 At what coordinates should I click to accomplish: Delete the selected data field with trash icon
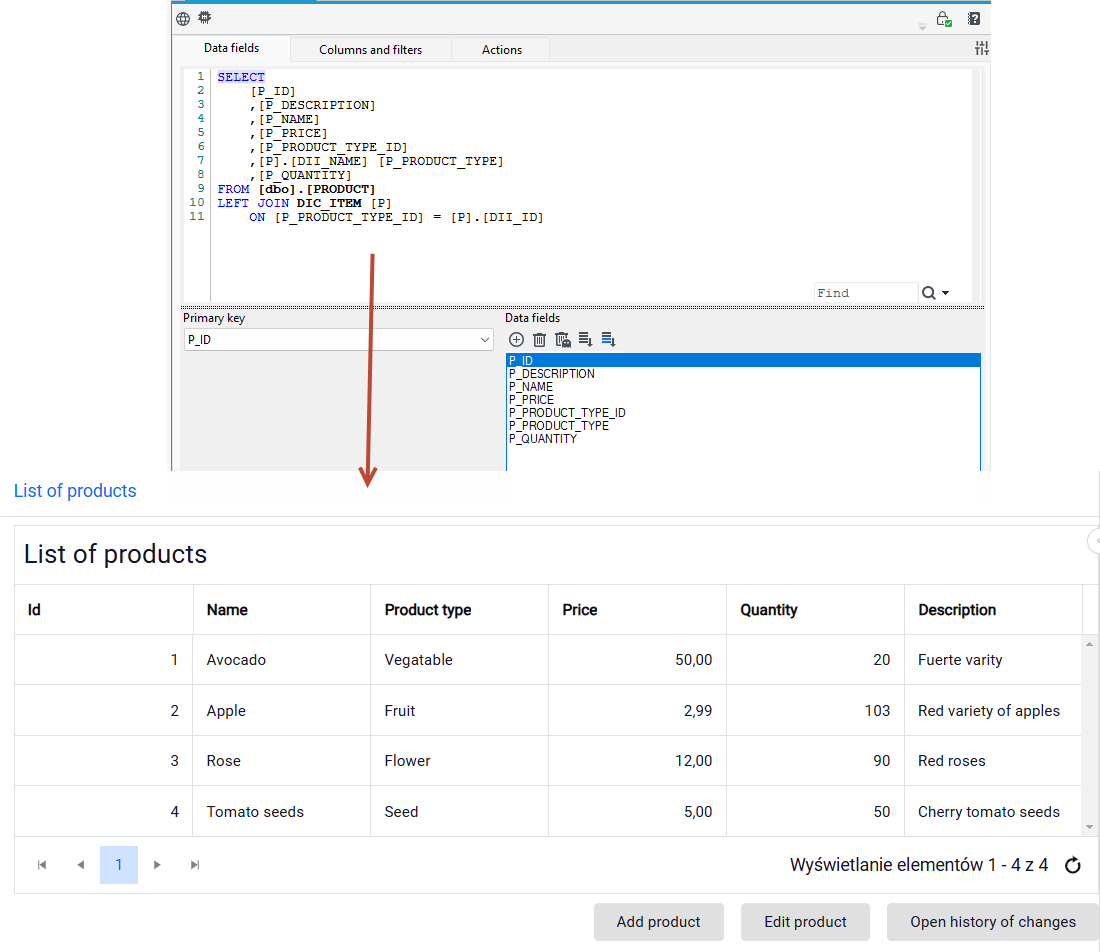(x=539, y=340)
